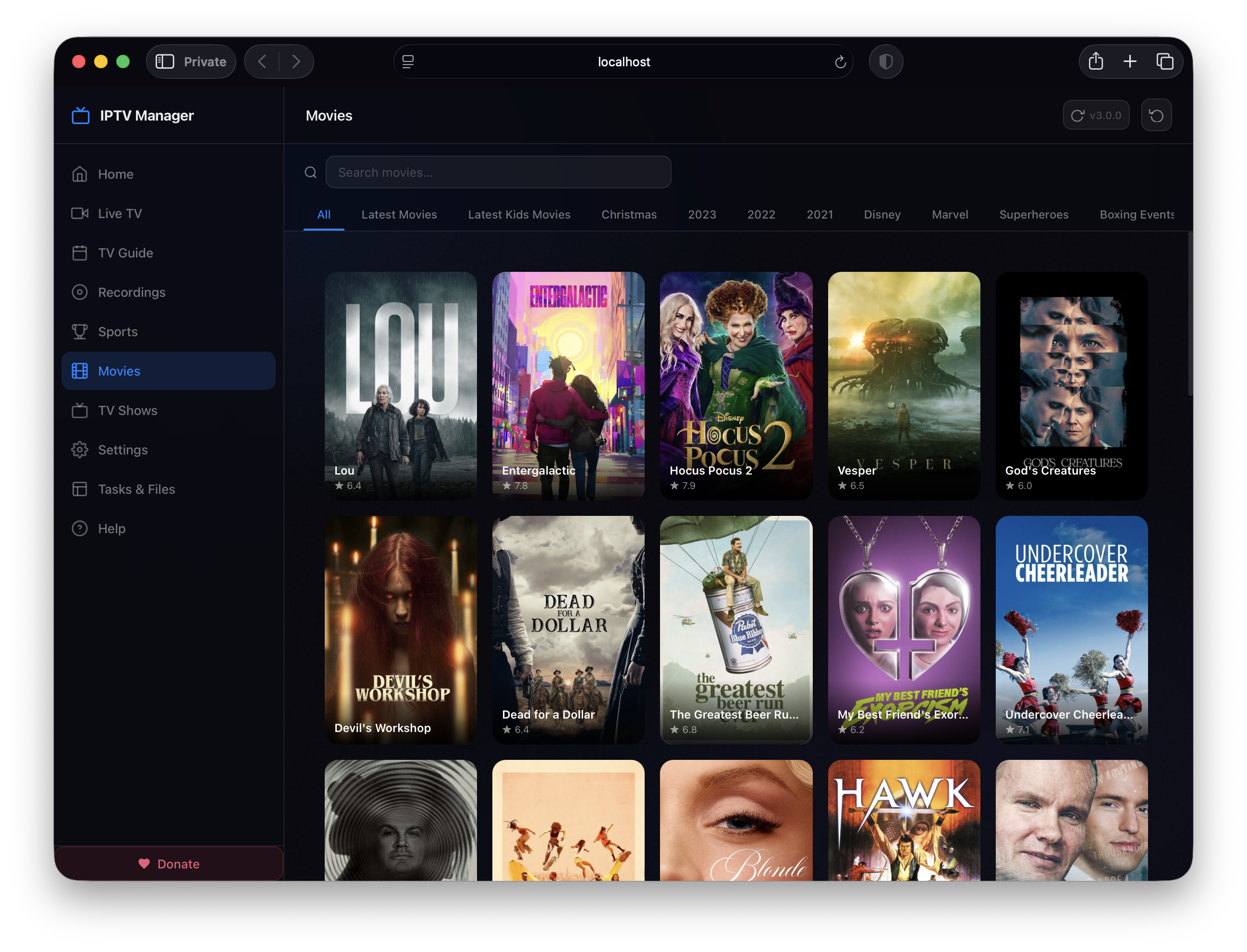1247x952 pixels.
Task: Open the Lou movie poster
Action: [401, 386]
